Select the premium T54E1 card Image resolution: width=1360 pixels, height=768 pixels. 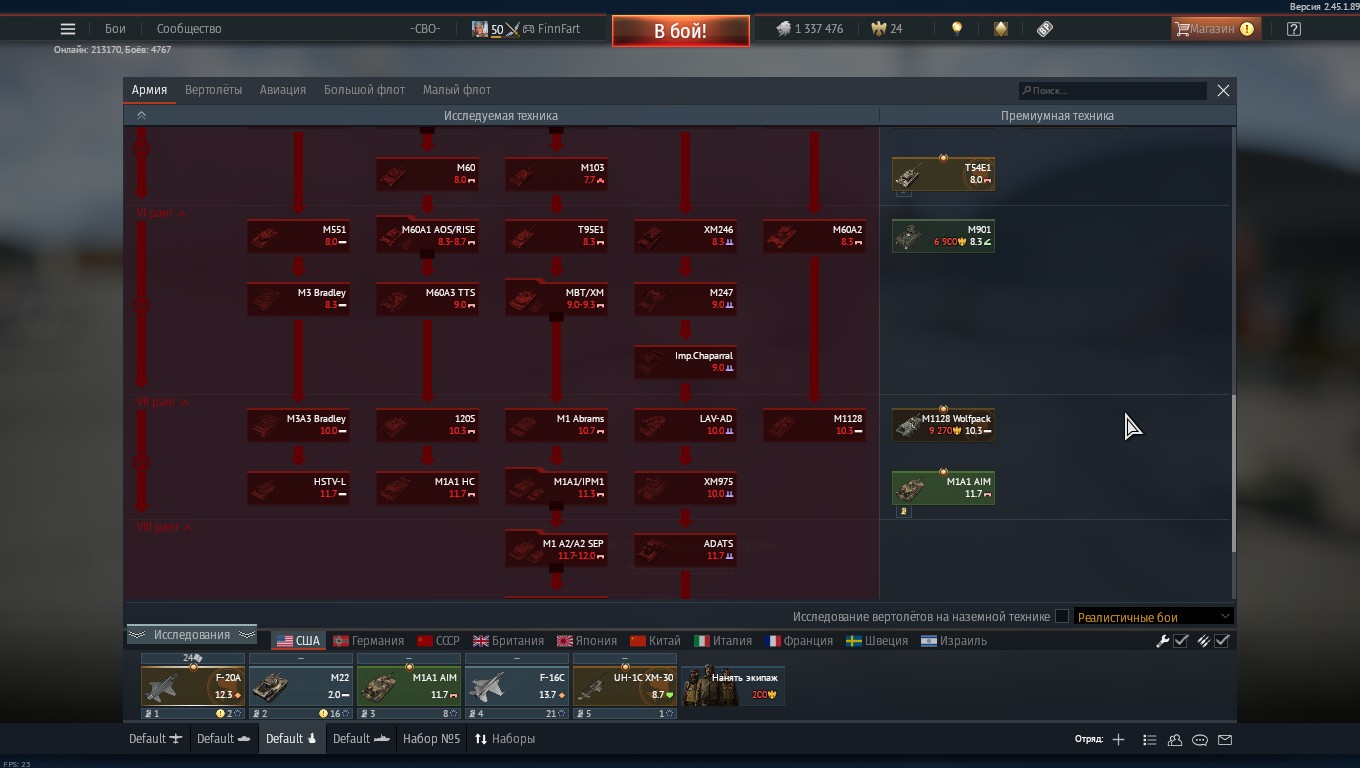943,175
